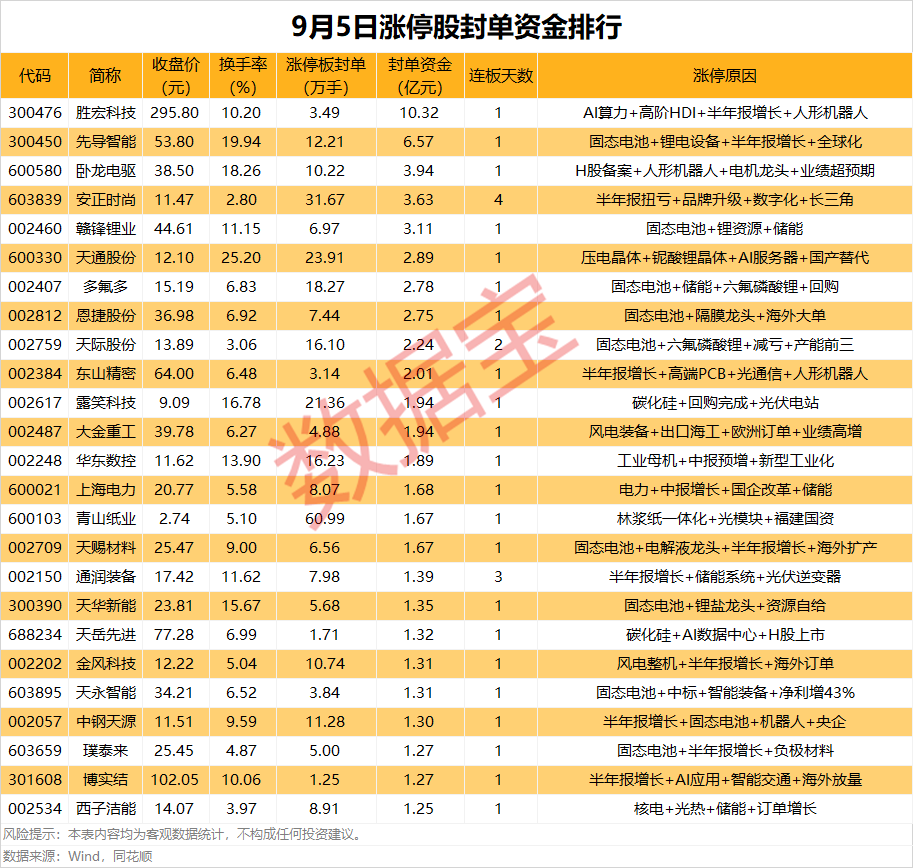The image size is (913, 868).
Task: Select stock name 博实结
Action: [x=105, y=780]
